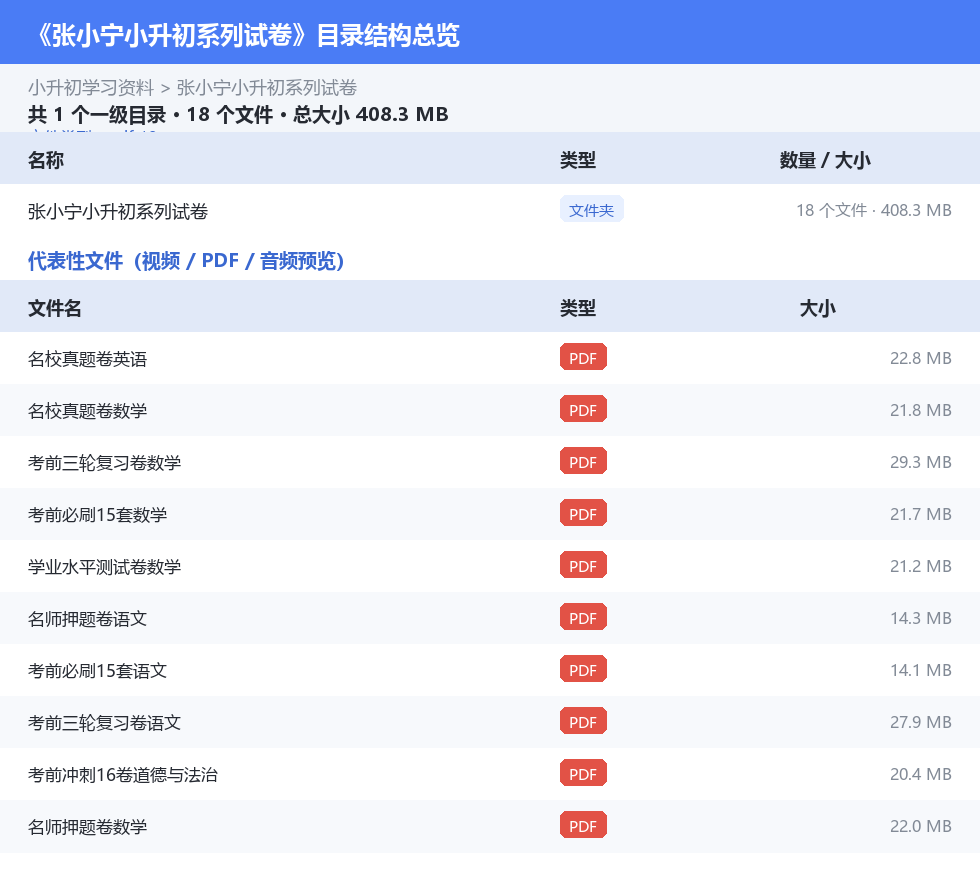Screen dimensions: 980x884
Task: Click the 数量 / 大小 column header
Action: click(825, 160)
